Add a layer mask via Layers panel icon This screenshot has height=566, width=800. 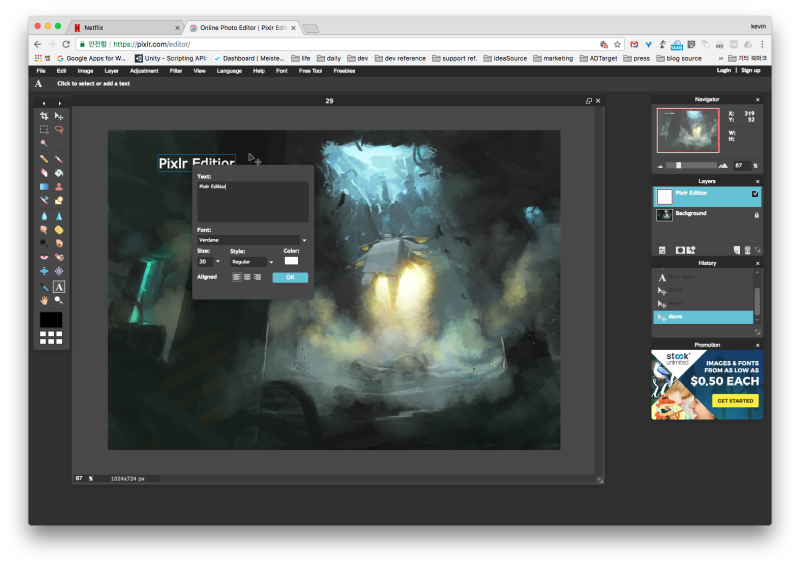(680, 250)
